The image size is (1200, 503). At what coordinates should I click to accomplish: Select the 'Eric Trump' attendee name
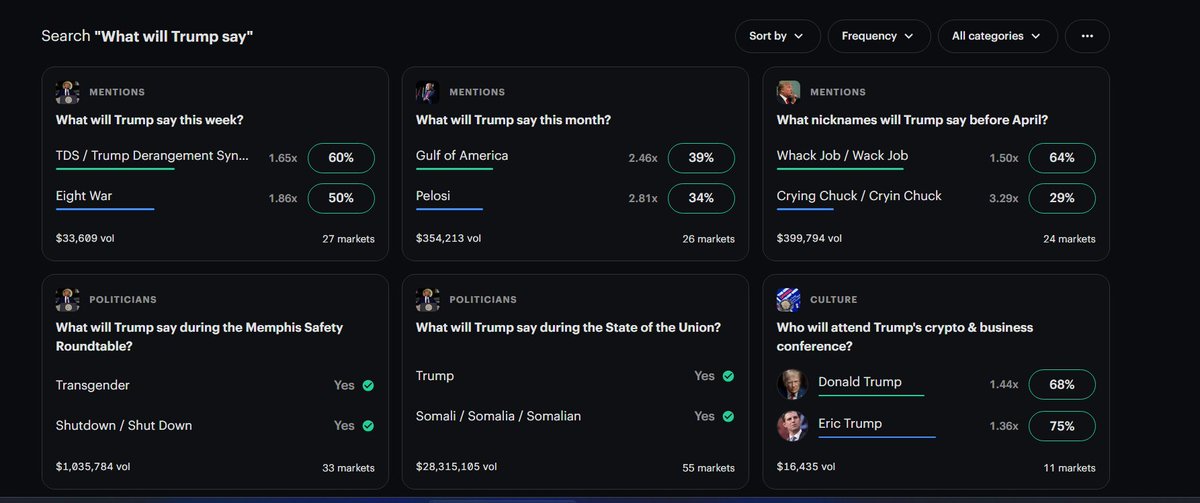tap(850, 424)
